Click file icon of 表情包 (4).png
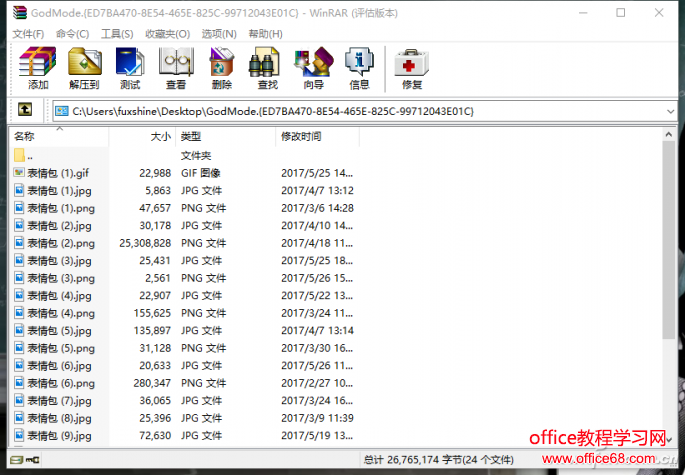The height and width of the screenshot is (475, 685). click(19, 312)
